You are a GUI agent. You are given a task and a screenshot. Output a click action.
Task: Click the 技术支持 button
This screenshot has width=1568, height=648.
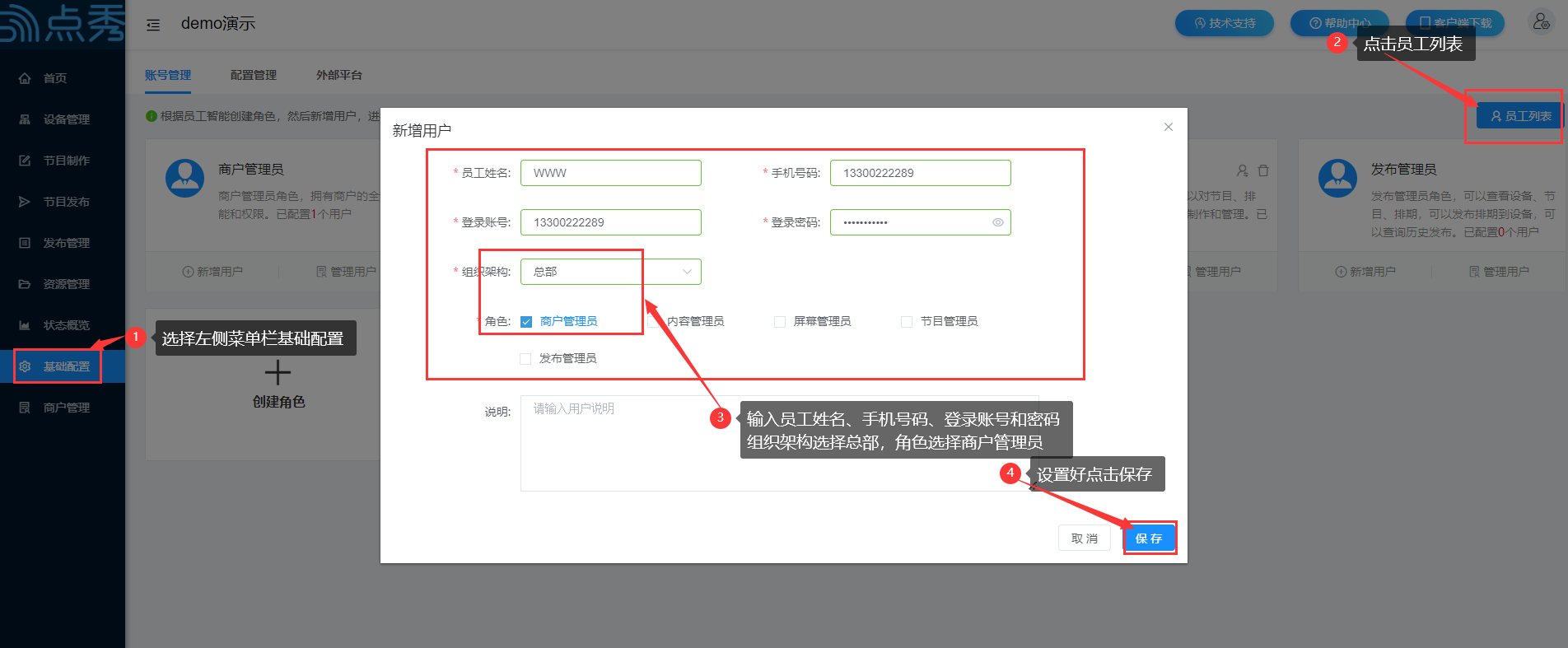tap(1225, 23)
